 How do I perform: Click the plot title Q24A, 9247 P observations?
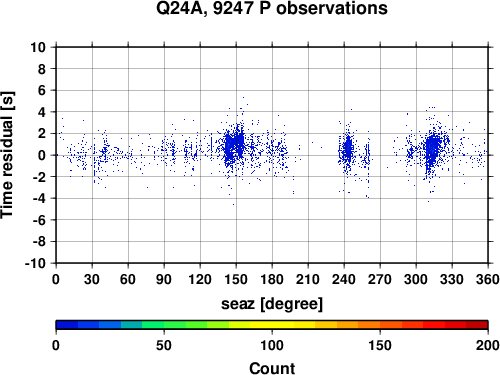(x=272, y=8)
